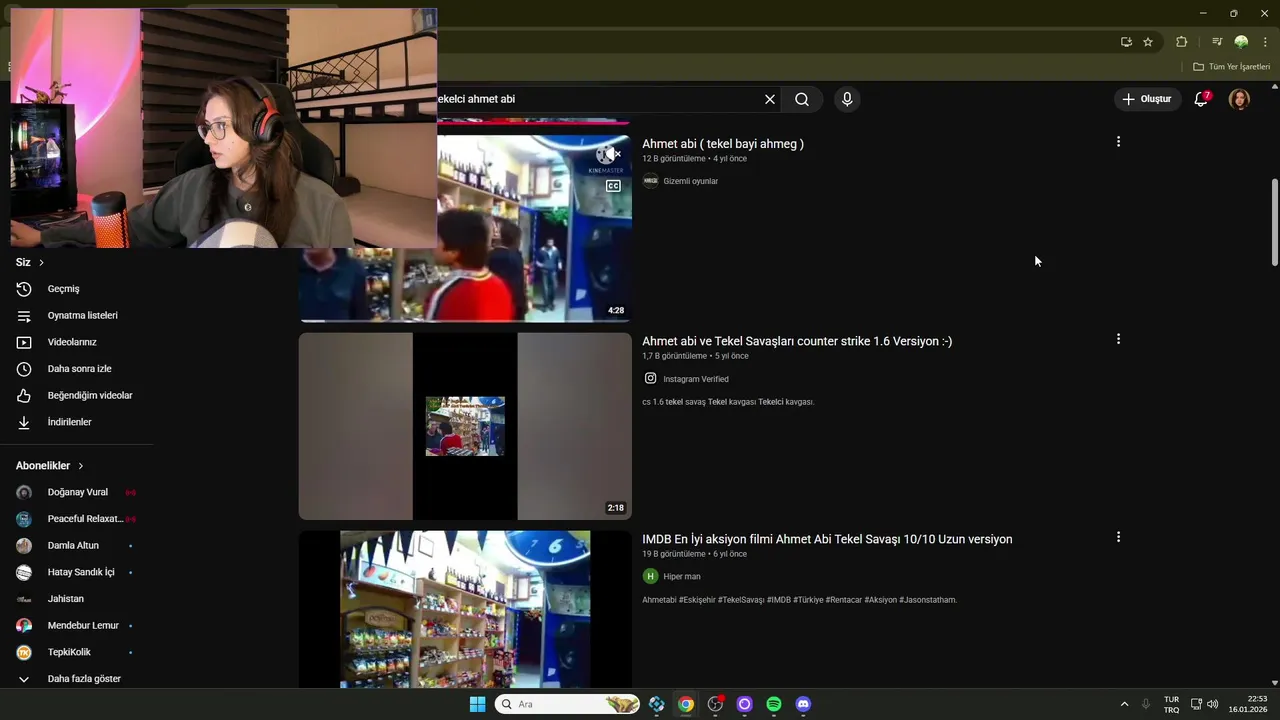Viewport: 1280px width, 720px height.
Task: Open the title Ahmet abi ( tekel bayi ahmeg )
Action: [x=723, y=144]
